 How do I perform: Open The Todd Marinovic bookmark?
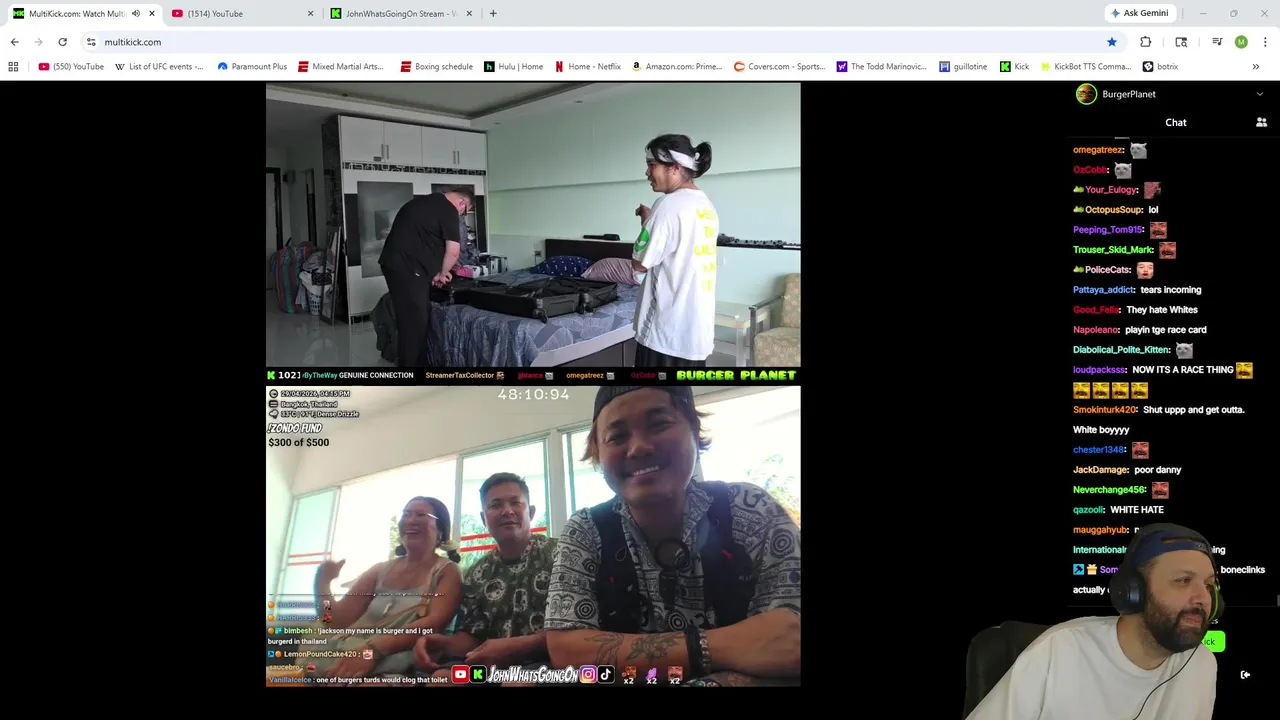tap(882, 67)
